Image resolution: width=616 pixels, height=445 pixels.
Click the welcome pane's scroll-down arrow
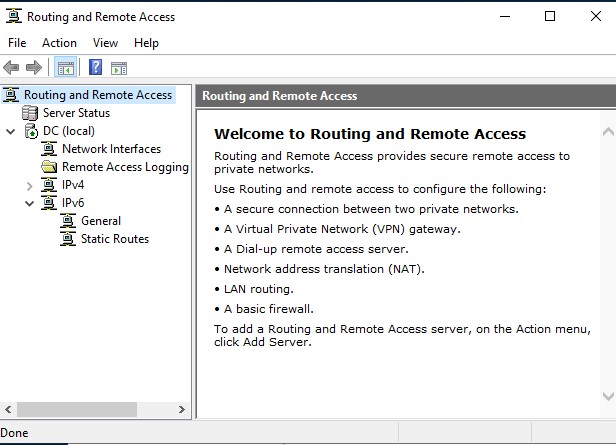click(x=608, y=396)
